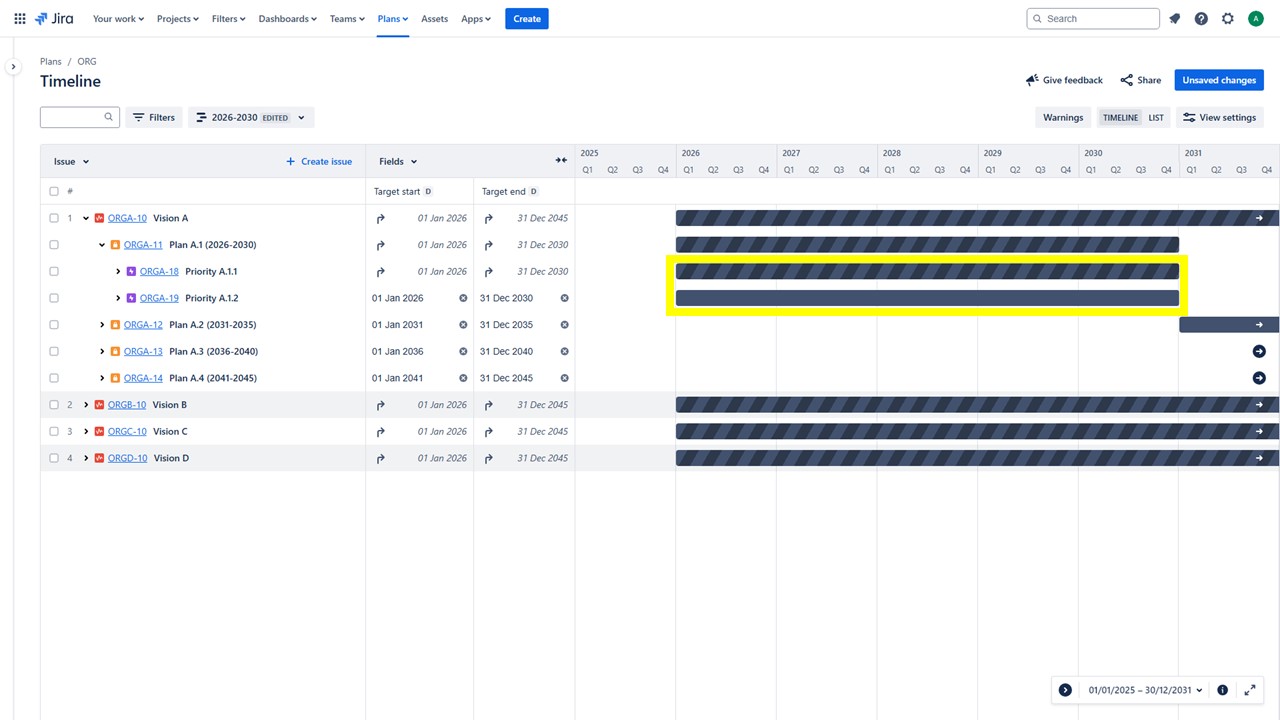Open the Projects menu
Screen dimensions: 1280x720
[x=178, y=19]
